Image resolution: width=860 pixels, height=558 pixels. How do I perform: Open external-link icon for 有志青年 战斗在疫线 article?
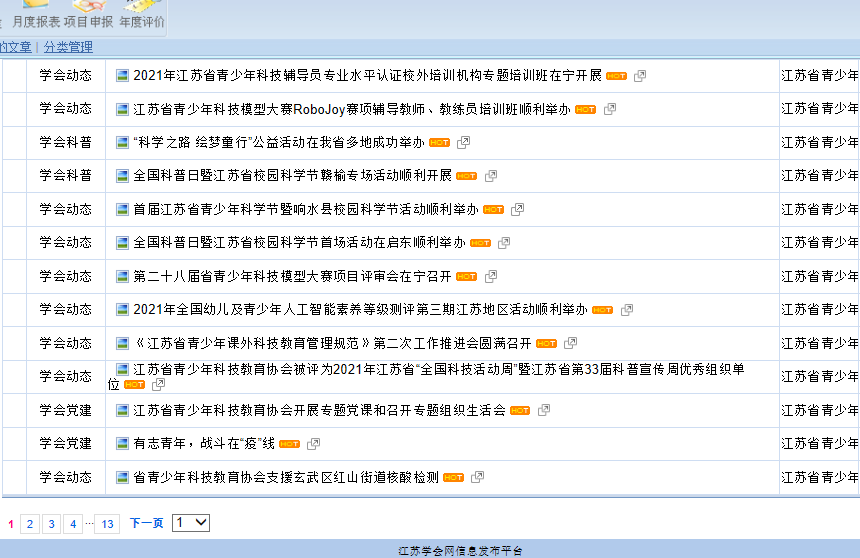click(x=313, y=443)
